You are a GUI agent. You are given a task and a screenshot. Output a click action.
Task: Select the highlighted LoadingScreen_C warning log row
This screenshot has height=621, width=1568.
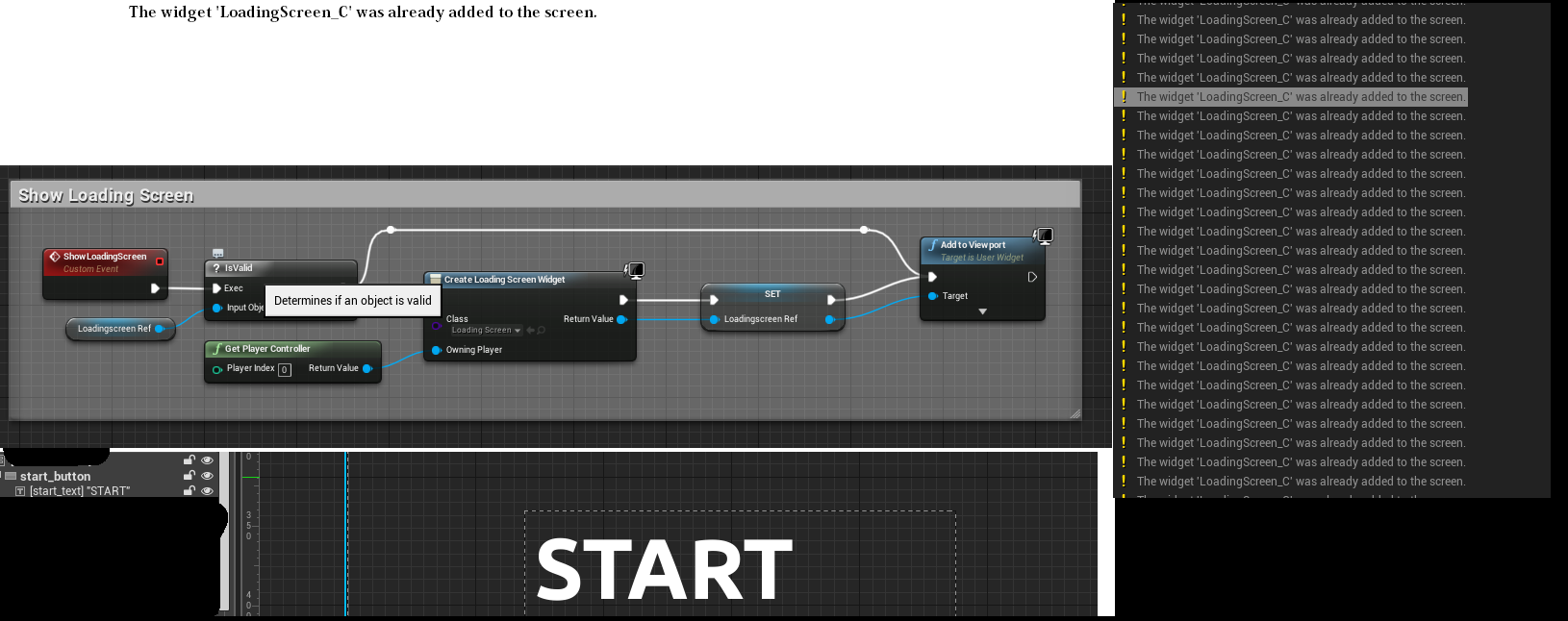pos(1291,97)
